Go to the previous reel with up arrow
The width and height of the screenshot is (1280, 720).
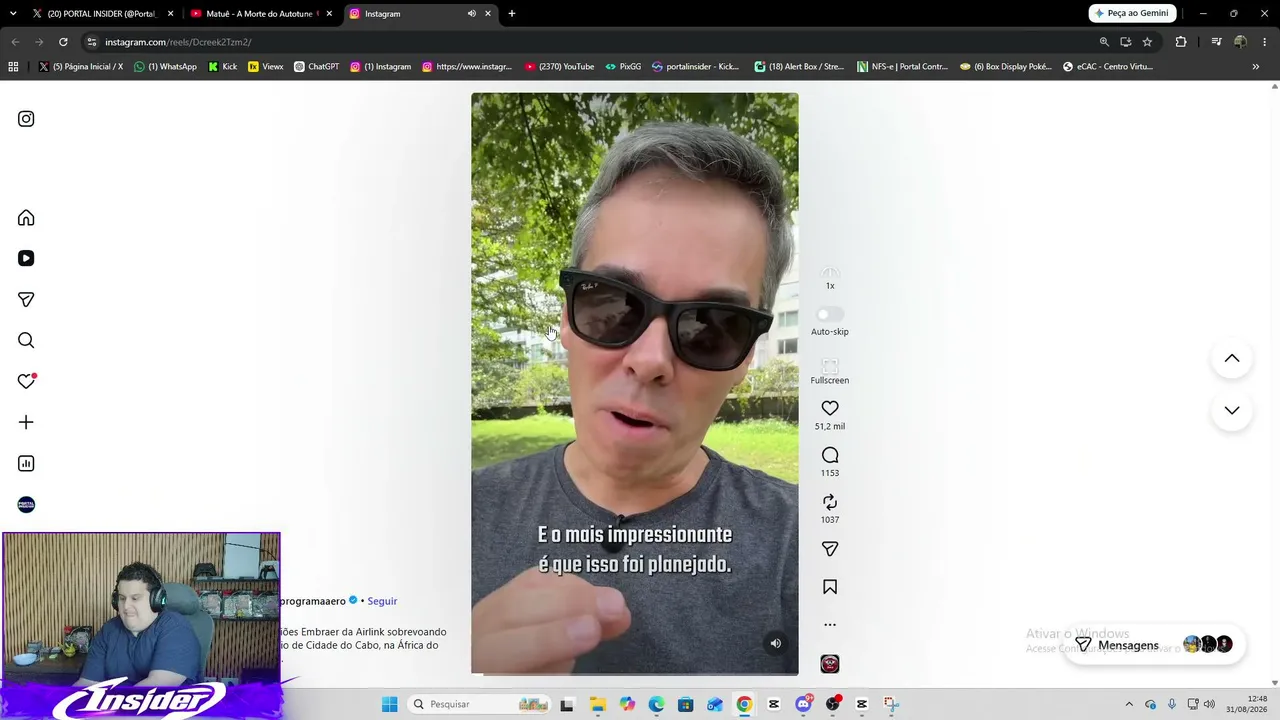click(x=1232, y=358)
